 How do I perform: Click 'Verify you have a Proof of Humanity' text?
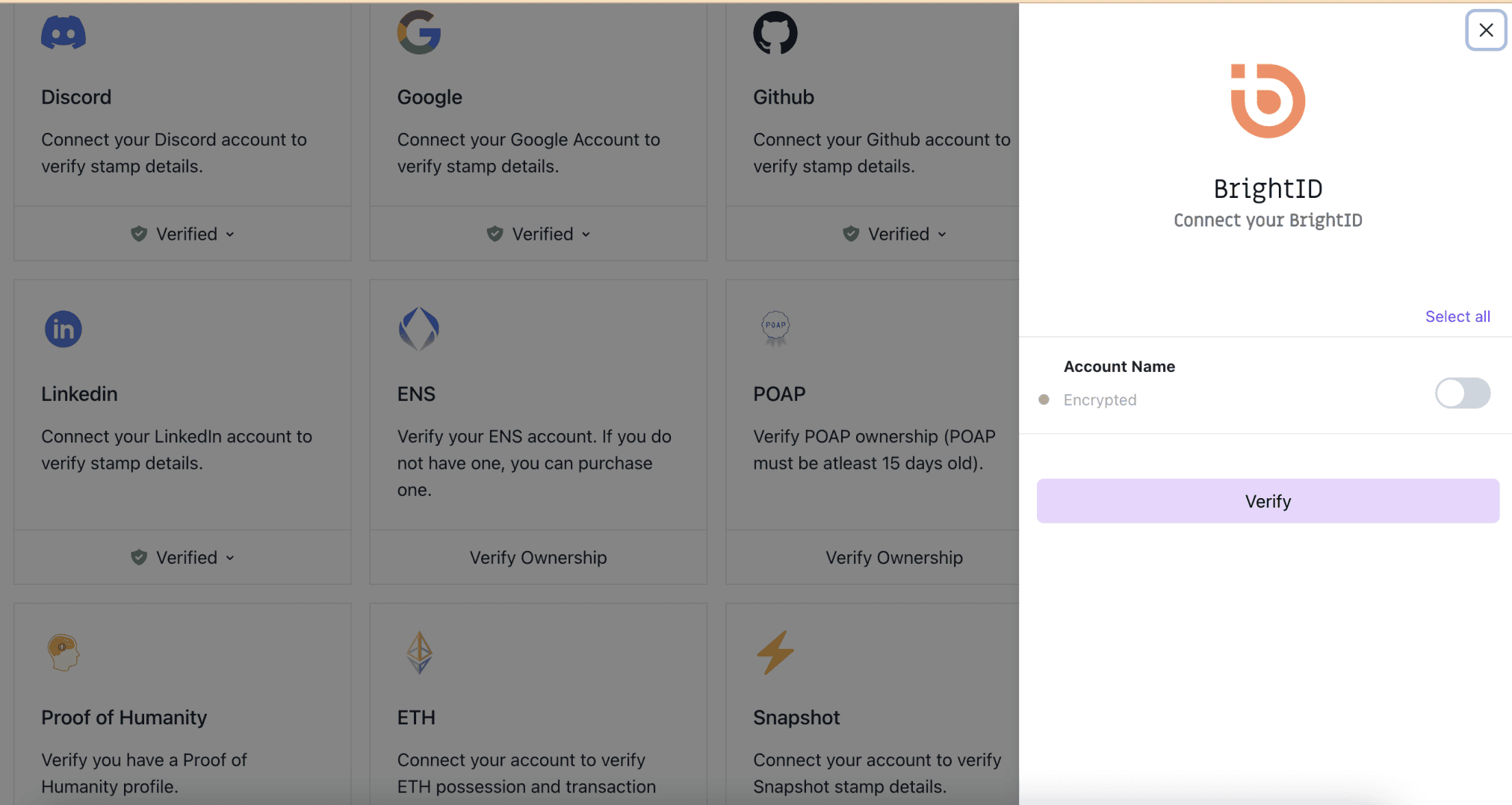pyautogui.click(x=143, y=773)
